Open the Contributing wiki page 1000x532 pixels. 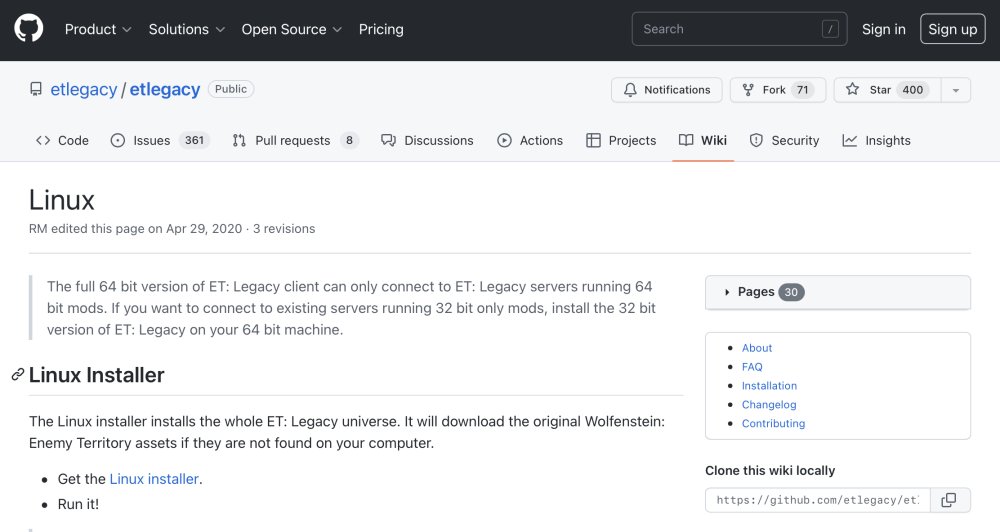[x=773, y=423]
